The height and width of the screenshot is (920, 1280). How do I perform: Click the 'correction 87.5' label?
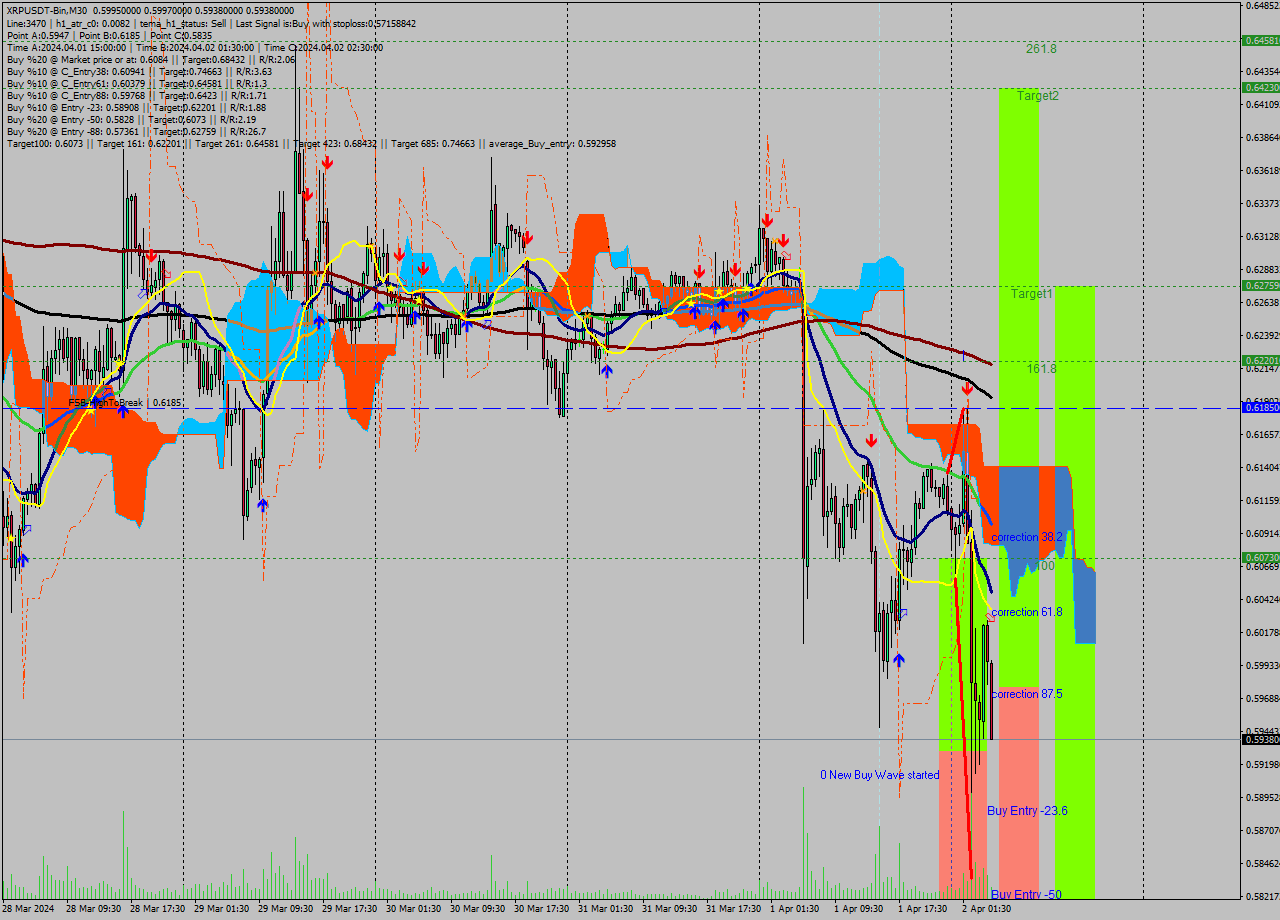[1027, 694]
